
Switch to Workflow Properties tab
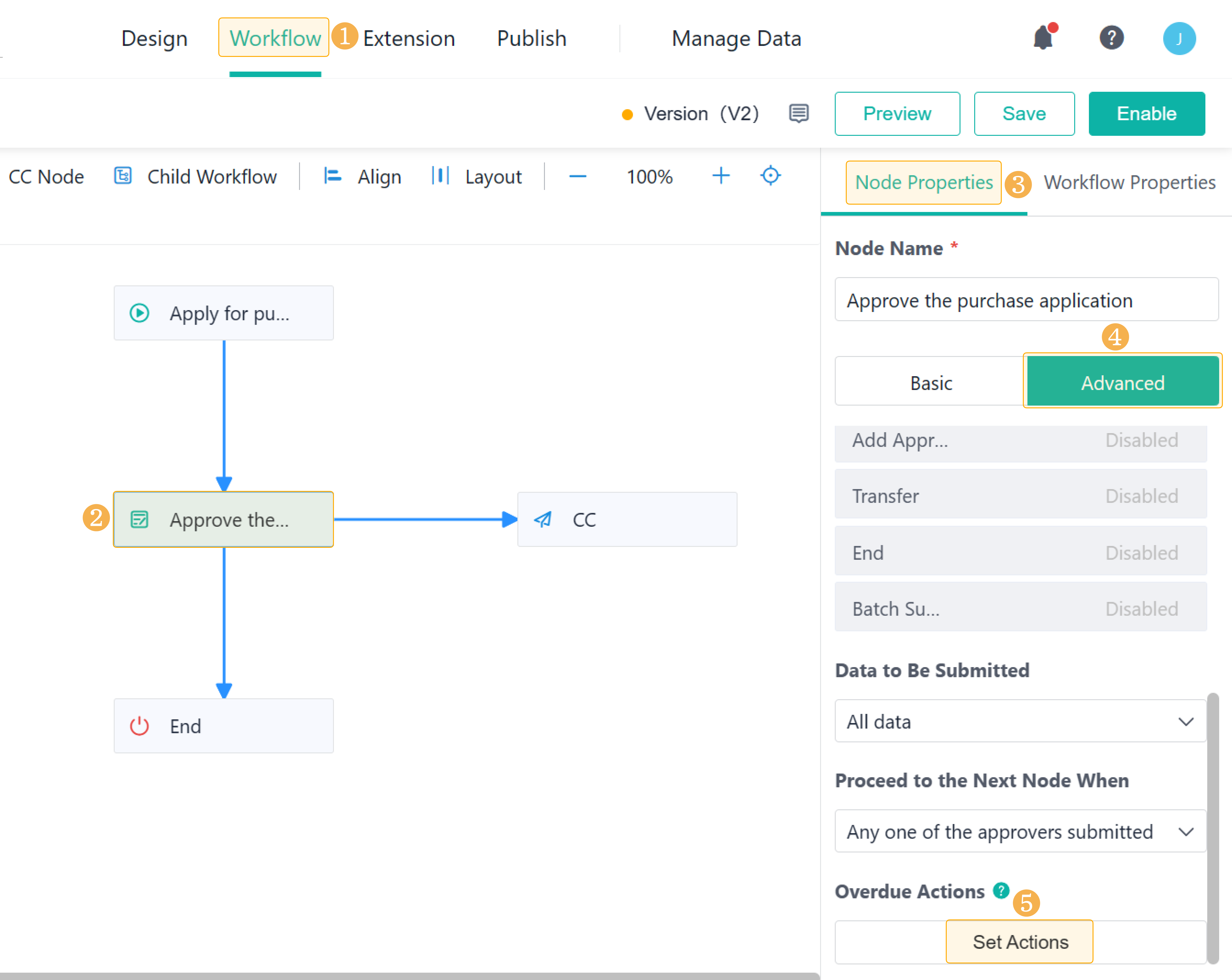pos(1129,182)
